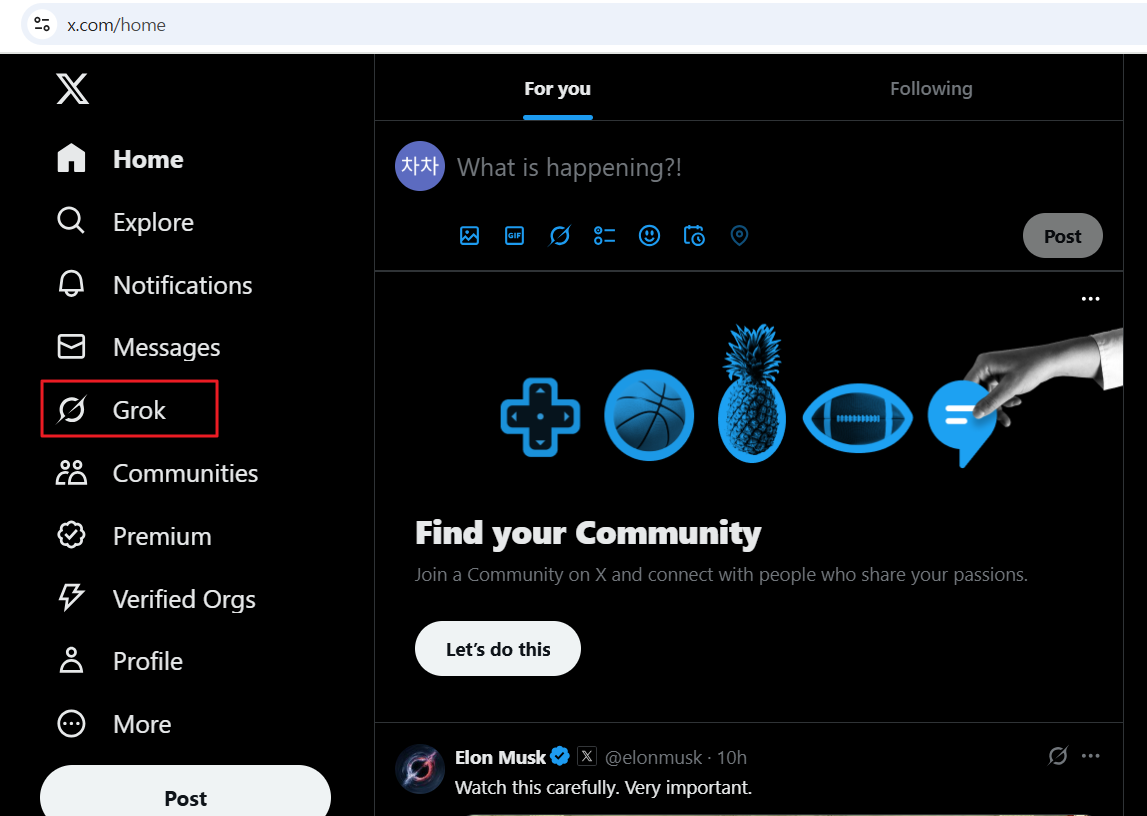Screen dimensions: 1147x816
Task: Open Premium in the sidebar
Action: point(135,536)
